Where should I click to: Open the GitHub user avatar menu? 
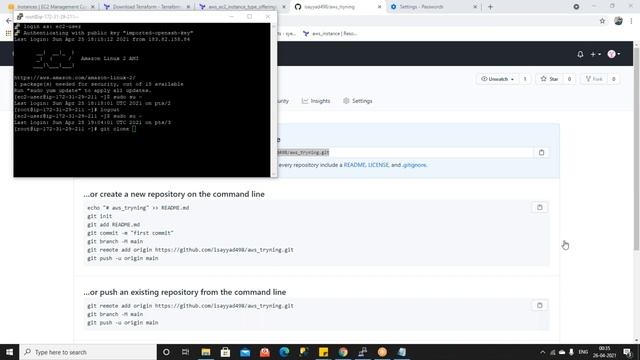click(613, 54)
